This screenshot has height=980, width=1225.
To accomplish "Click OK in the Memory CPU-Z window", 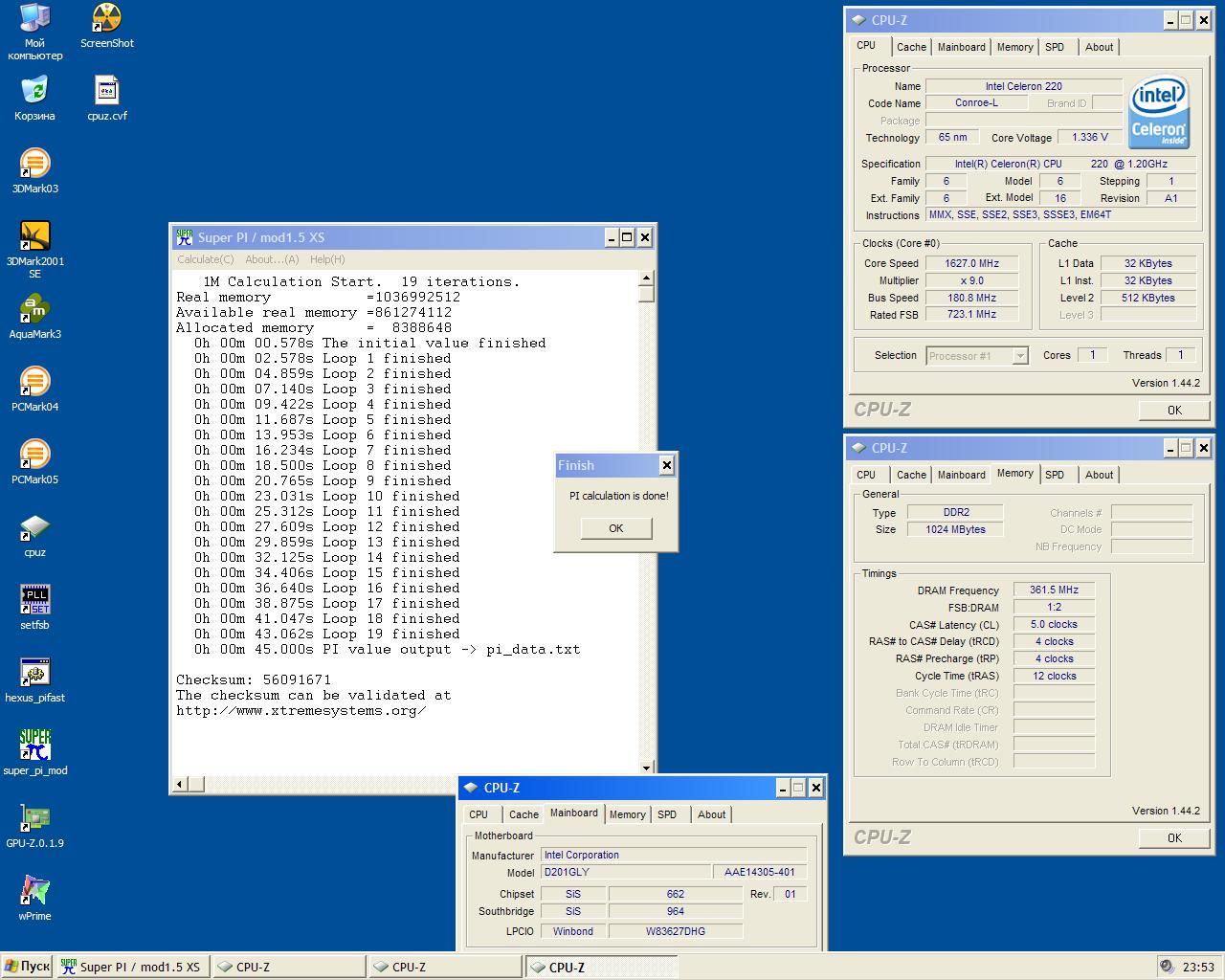I will [x=1174, y=837].
